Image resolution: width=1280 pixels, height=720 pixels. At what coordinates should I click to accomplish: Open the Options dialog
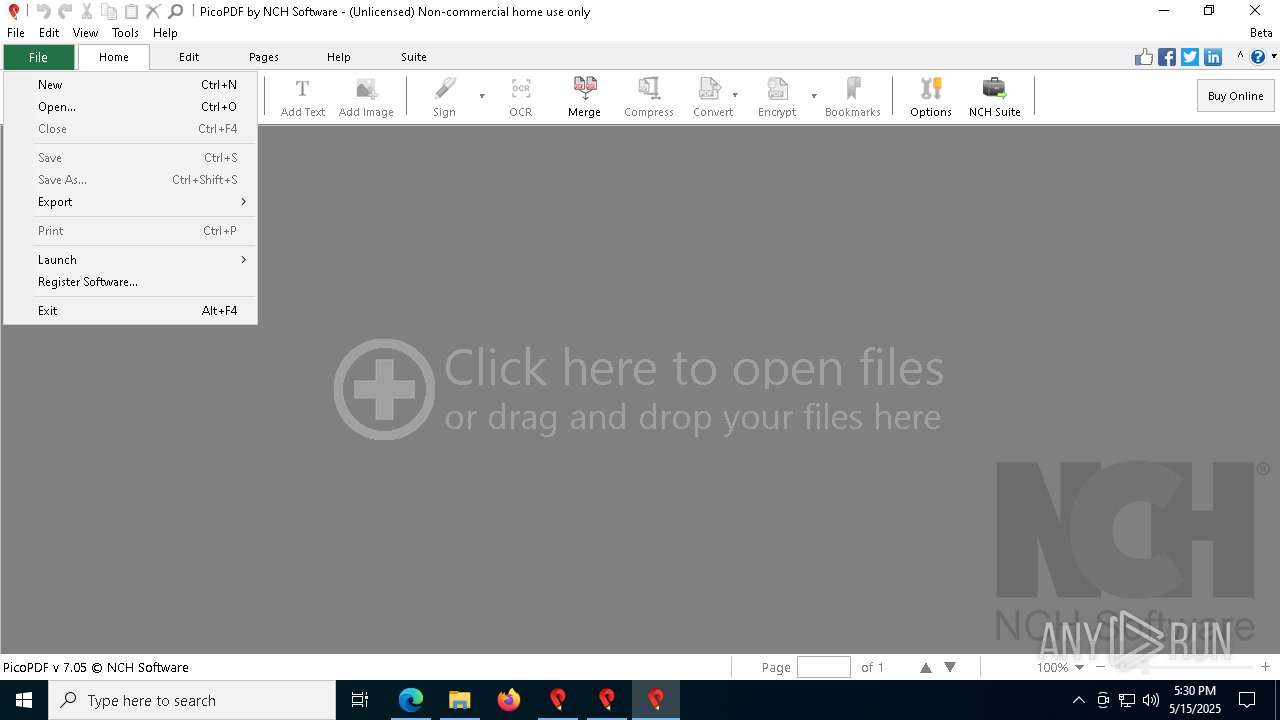(931, 98)
